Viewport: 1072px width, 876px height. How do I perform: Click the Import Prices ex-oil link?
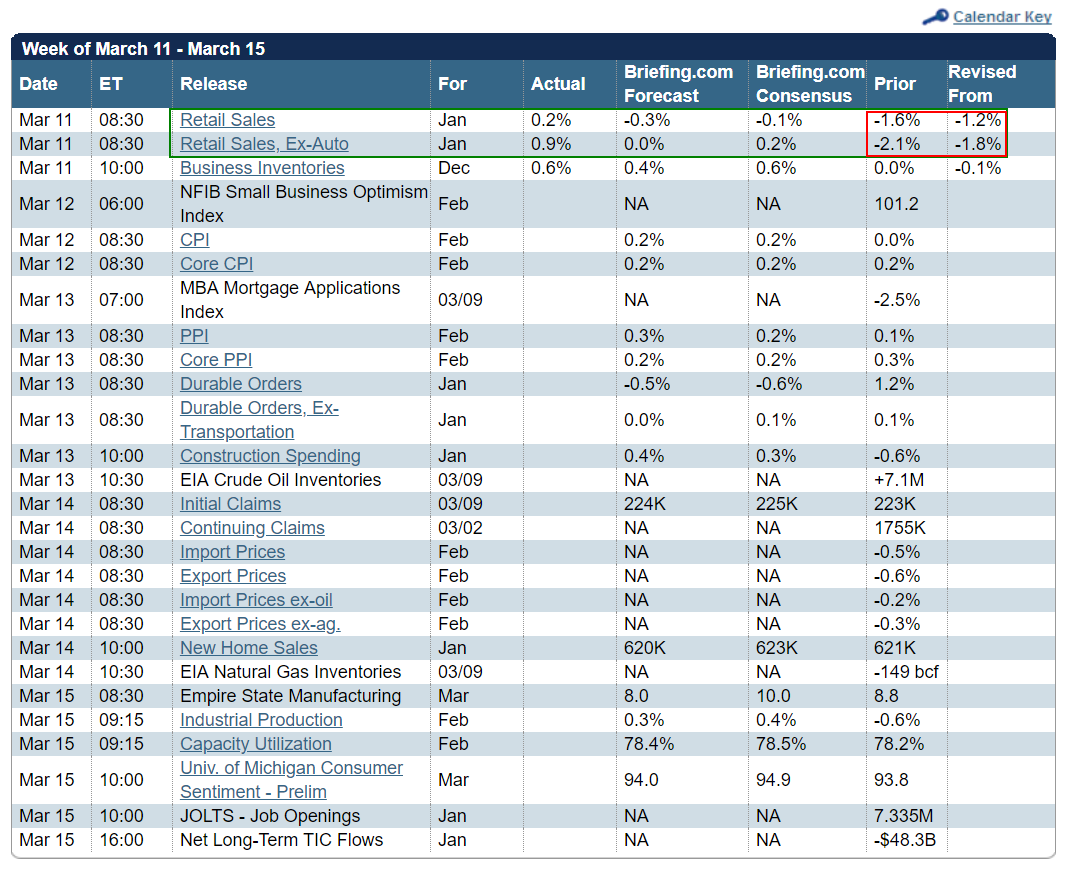tap(256, 600)
